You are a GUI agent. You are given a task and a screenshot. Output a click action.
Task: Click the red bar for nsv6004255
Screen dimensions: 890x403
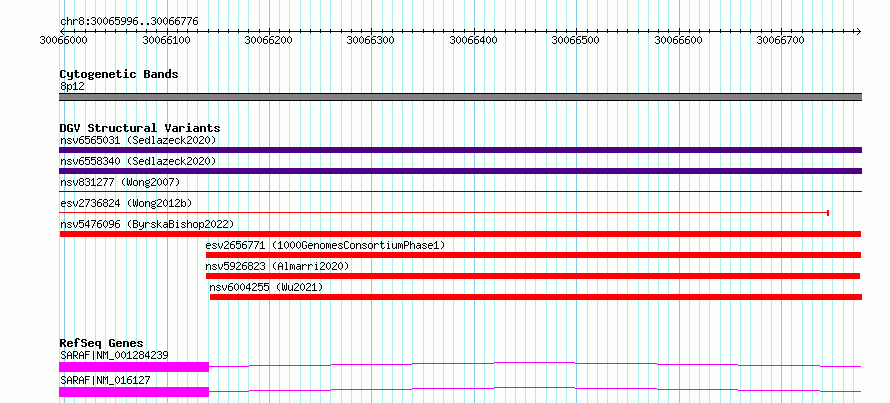[536, 297]
